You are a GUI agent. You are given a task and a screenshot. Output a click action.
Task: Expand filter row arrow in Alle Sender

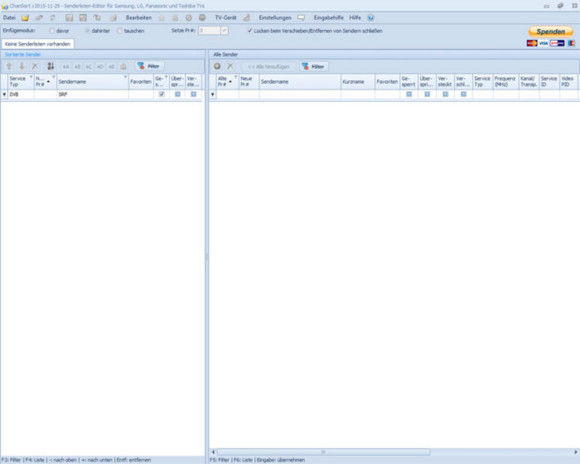[x=212, y=94]
